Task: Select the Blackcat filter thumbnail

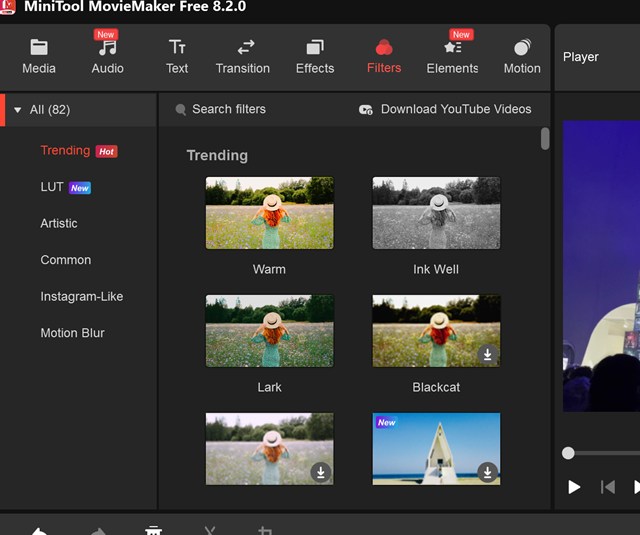Action: click(436, 331)
